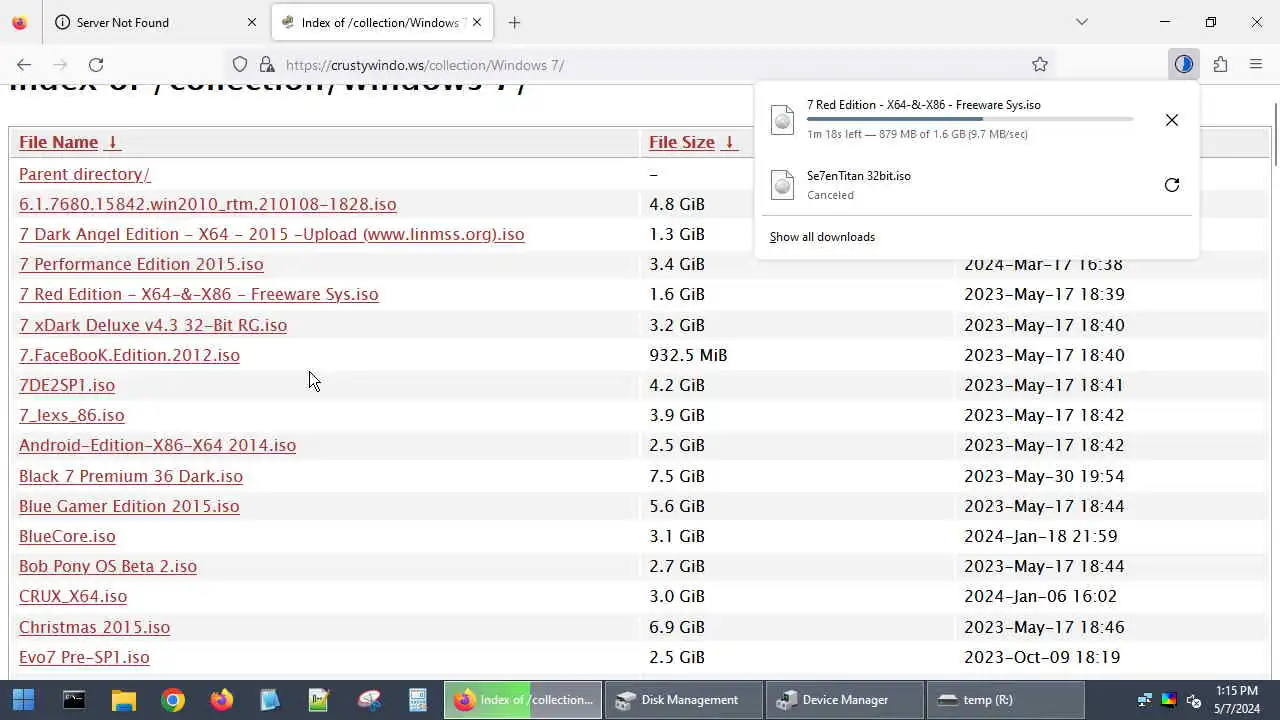Click the 7 Red Edition download progress bar

(970, 119)
